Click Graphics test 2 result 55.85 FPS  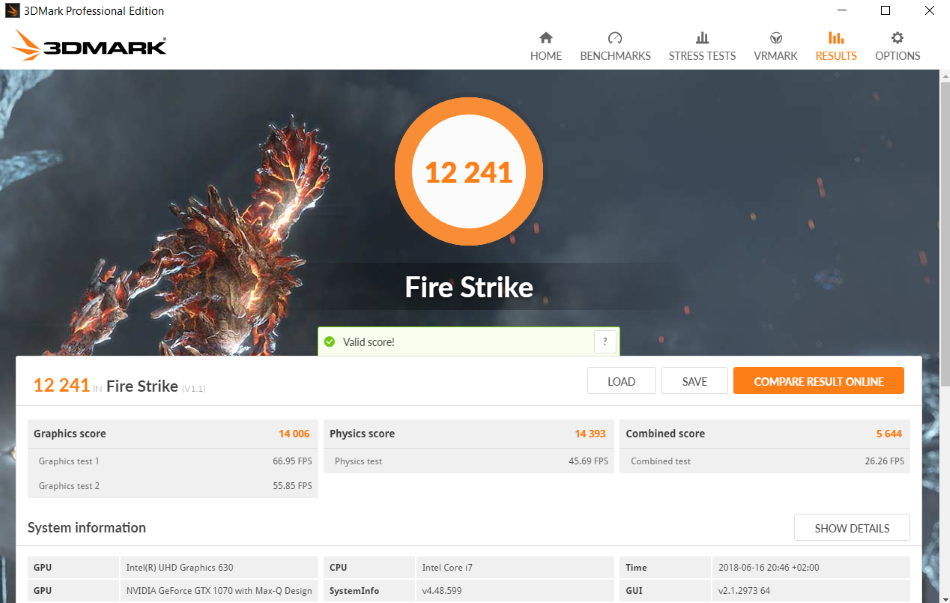point(292,485)
